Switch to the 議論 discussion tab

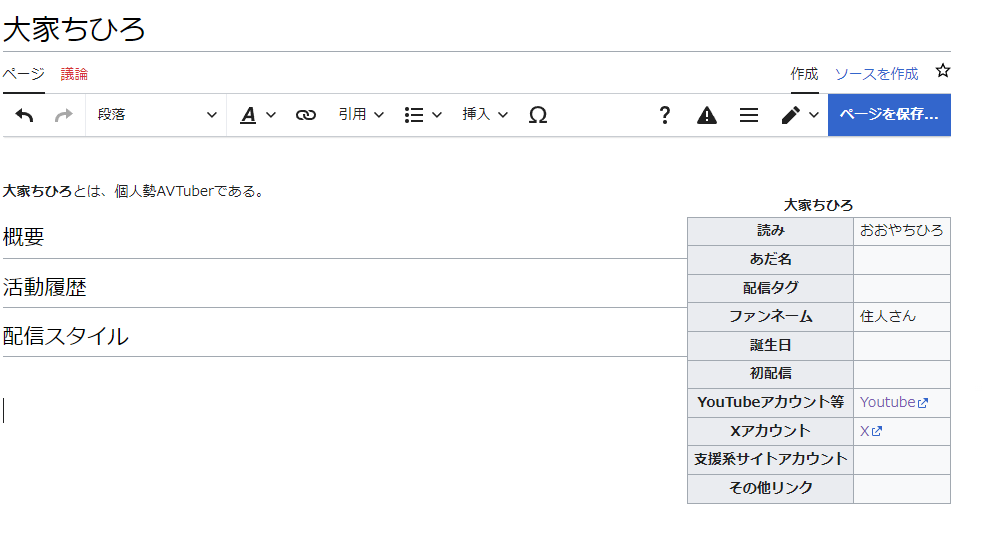click(74, 74)
